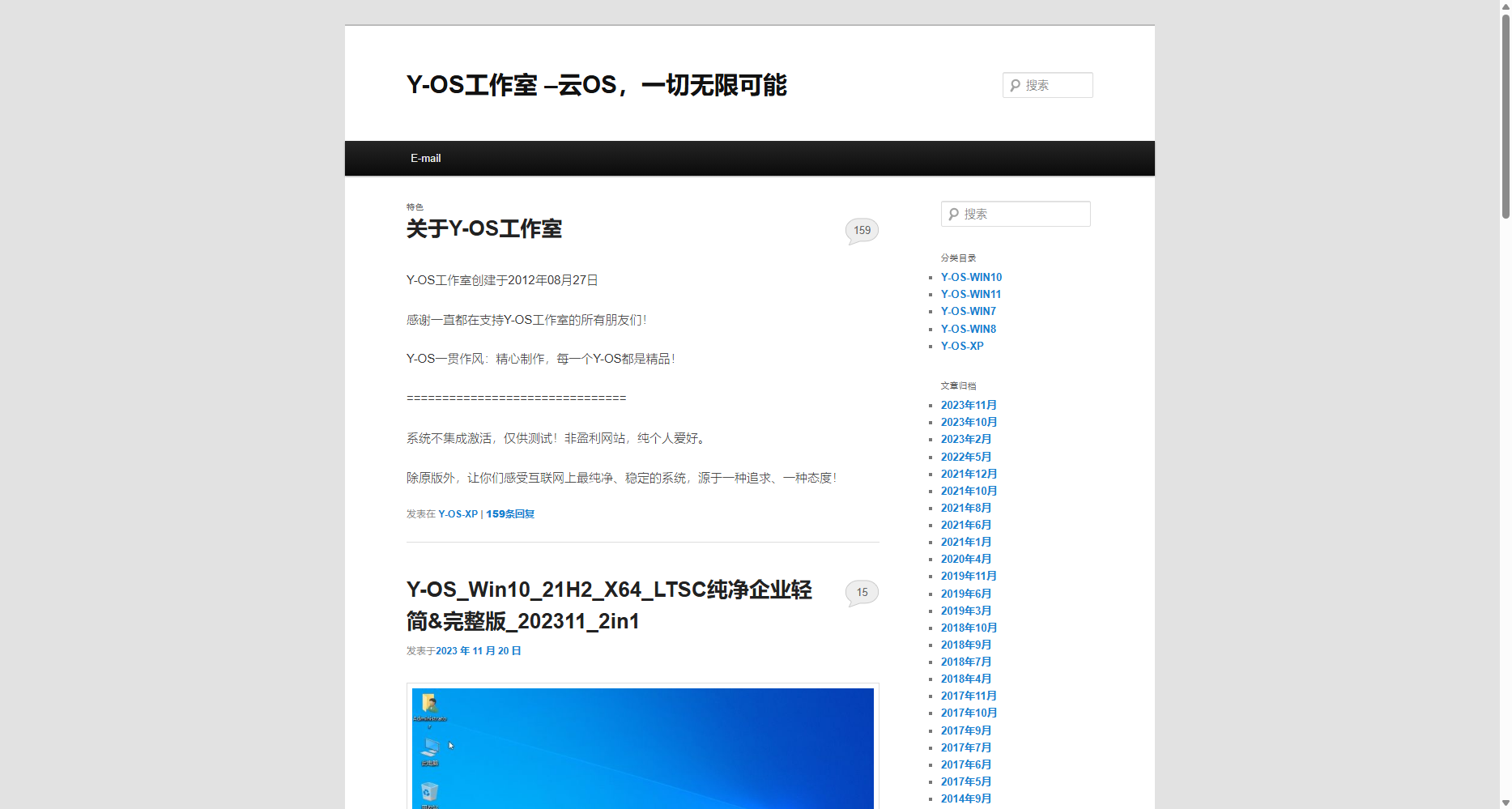Open the 2017年9月 archive
Image resolution: width=1512 pixels, height=809 pixels.
966,730
